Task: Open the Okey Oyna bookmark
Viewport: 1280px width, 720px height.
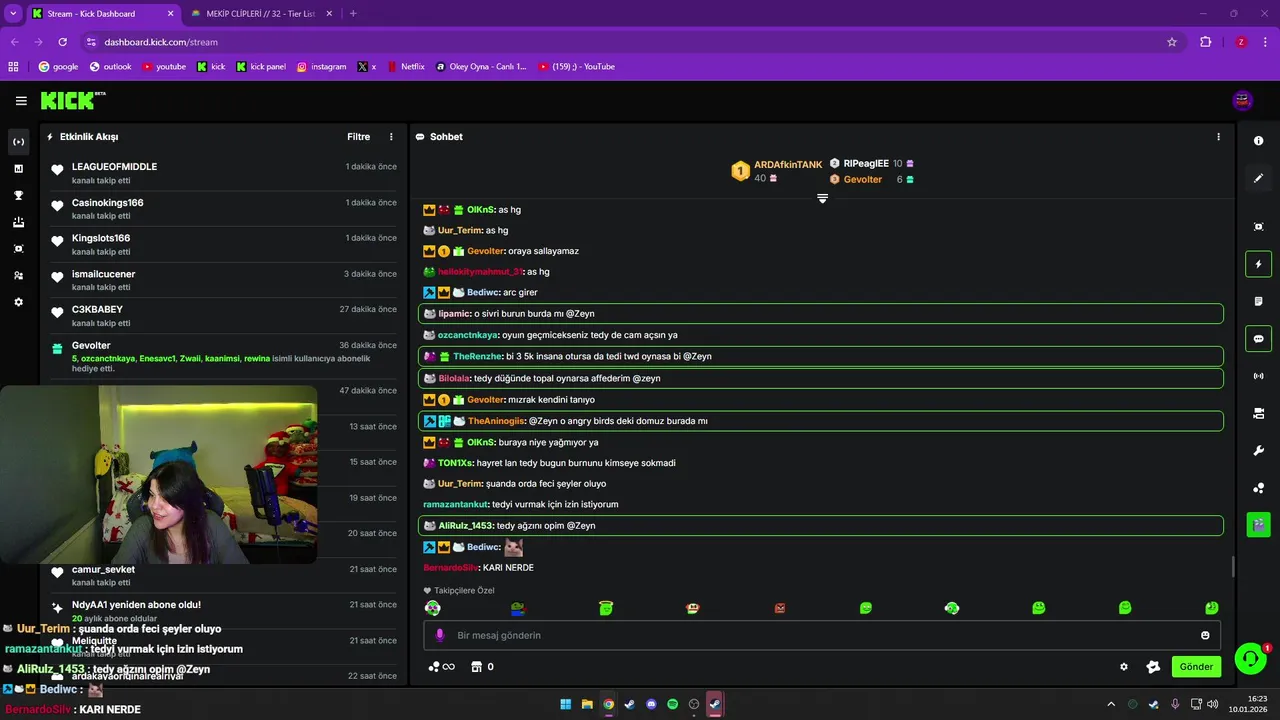Action: pos(481,67)
